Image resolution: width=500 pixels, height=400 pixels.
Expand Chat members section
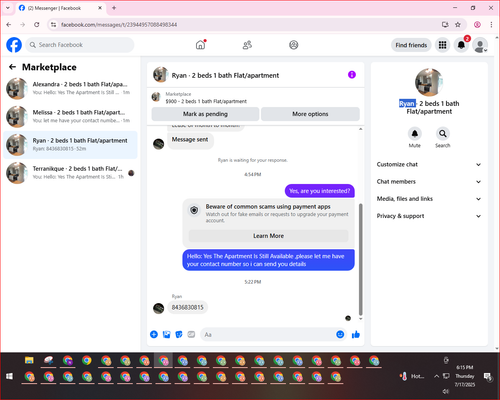tap(429, 182)
